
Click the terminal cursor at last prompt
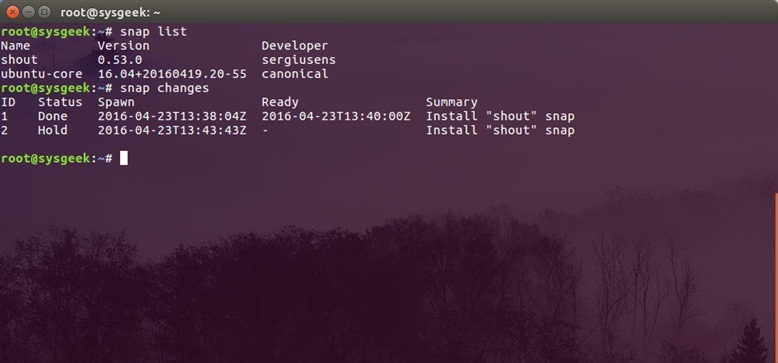tap(124, 158)
